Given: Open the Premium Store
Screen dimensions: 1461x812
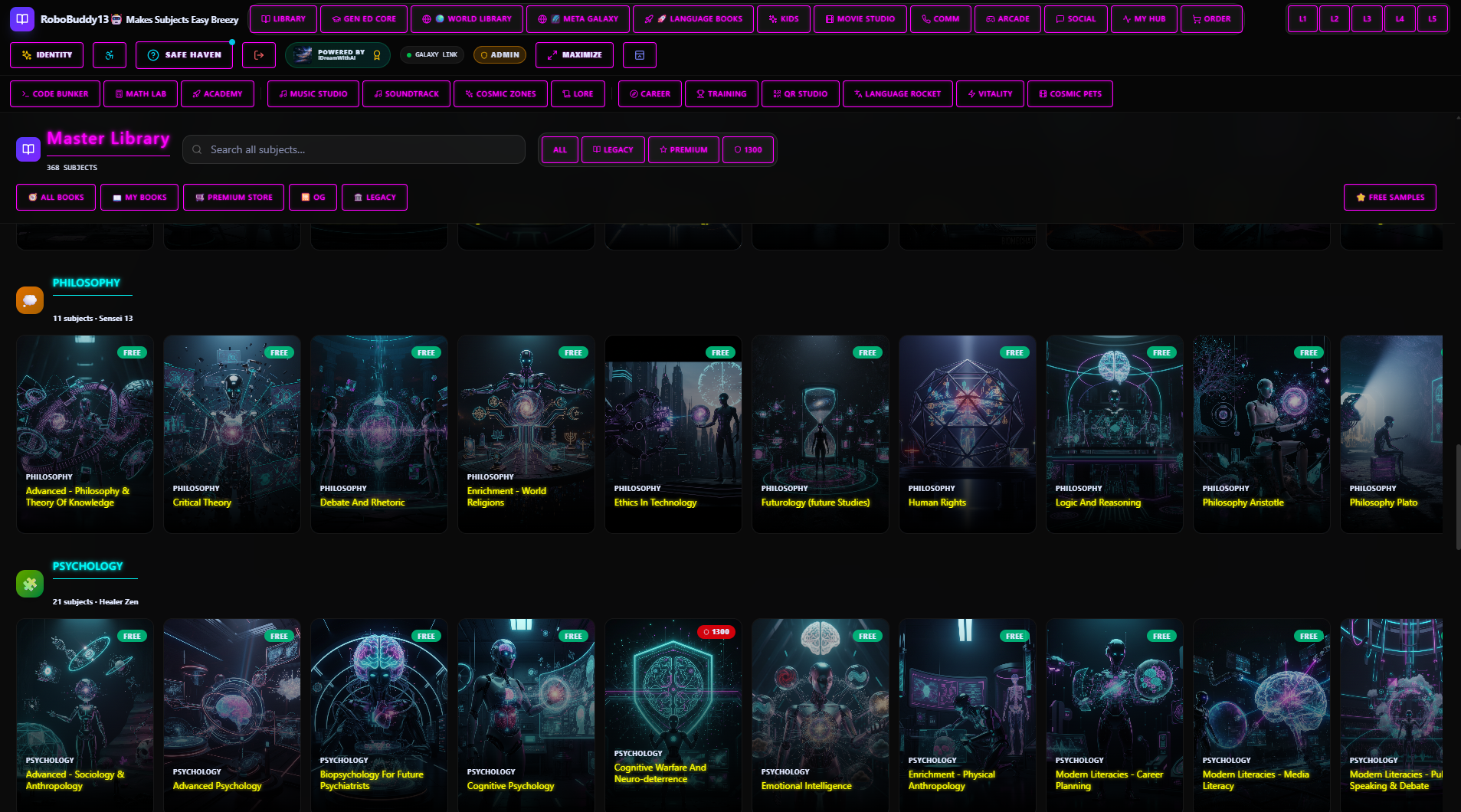Looking at the screenshot, I should 234,198.
